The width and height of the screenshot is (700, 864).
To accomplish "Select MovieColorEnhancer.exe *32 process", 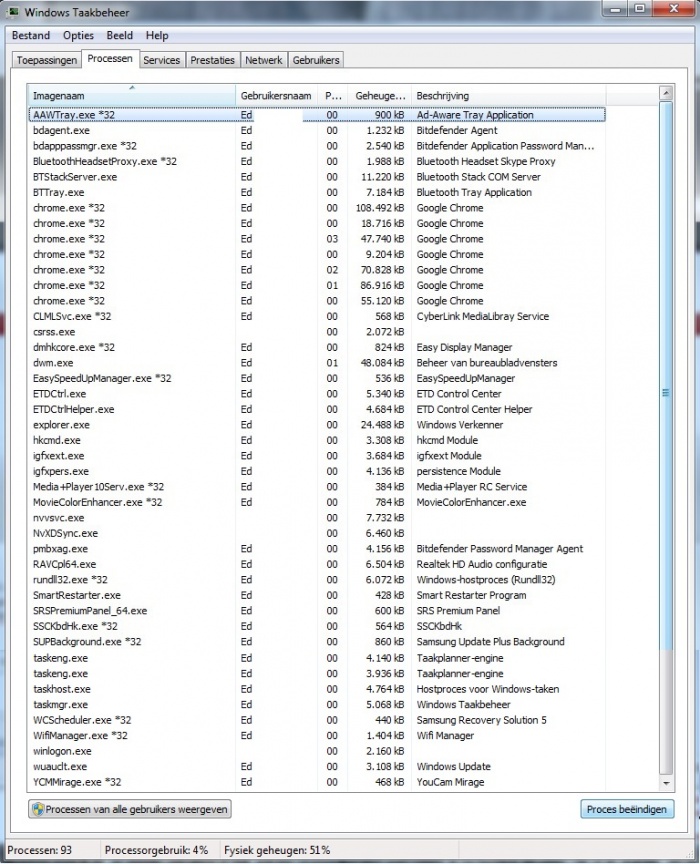I will 316,502.
